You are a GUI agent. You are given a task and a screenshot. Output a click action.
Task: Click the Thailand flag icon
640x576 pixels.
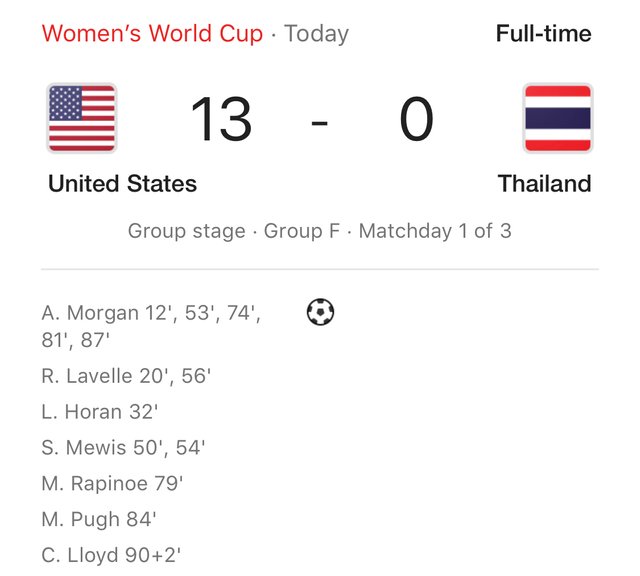click(x=558, y=118)
